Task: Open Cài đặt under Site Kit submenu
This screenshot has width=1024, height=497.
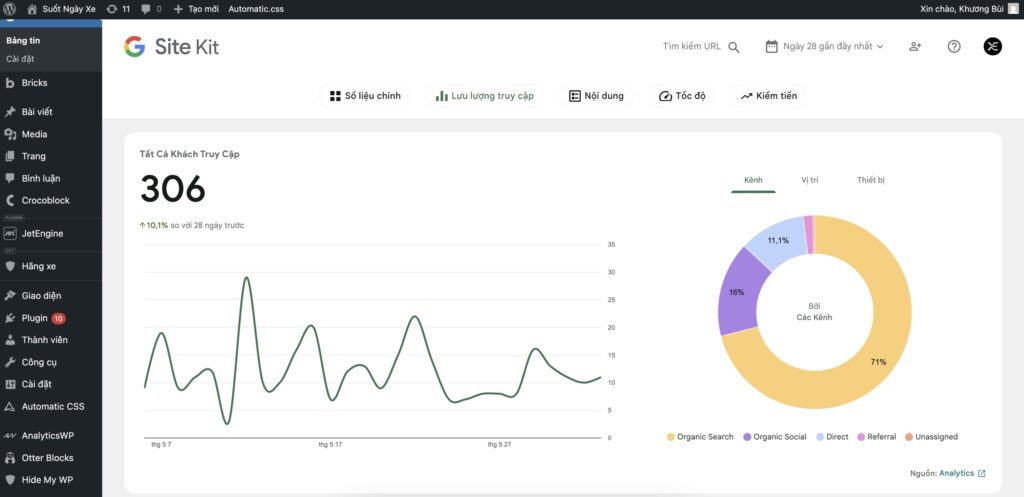Action: point(20,59)
